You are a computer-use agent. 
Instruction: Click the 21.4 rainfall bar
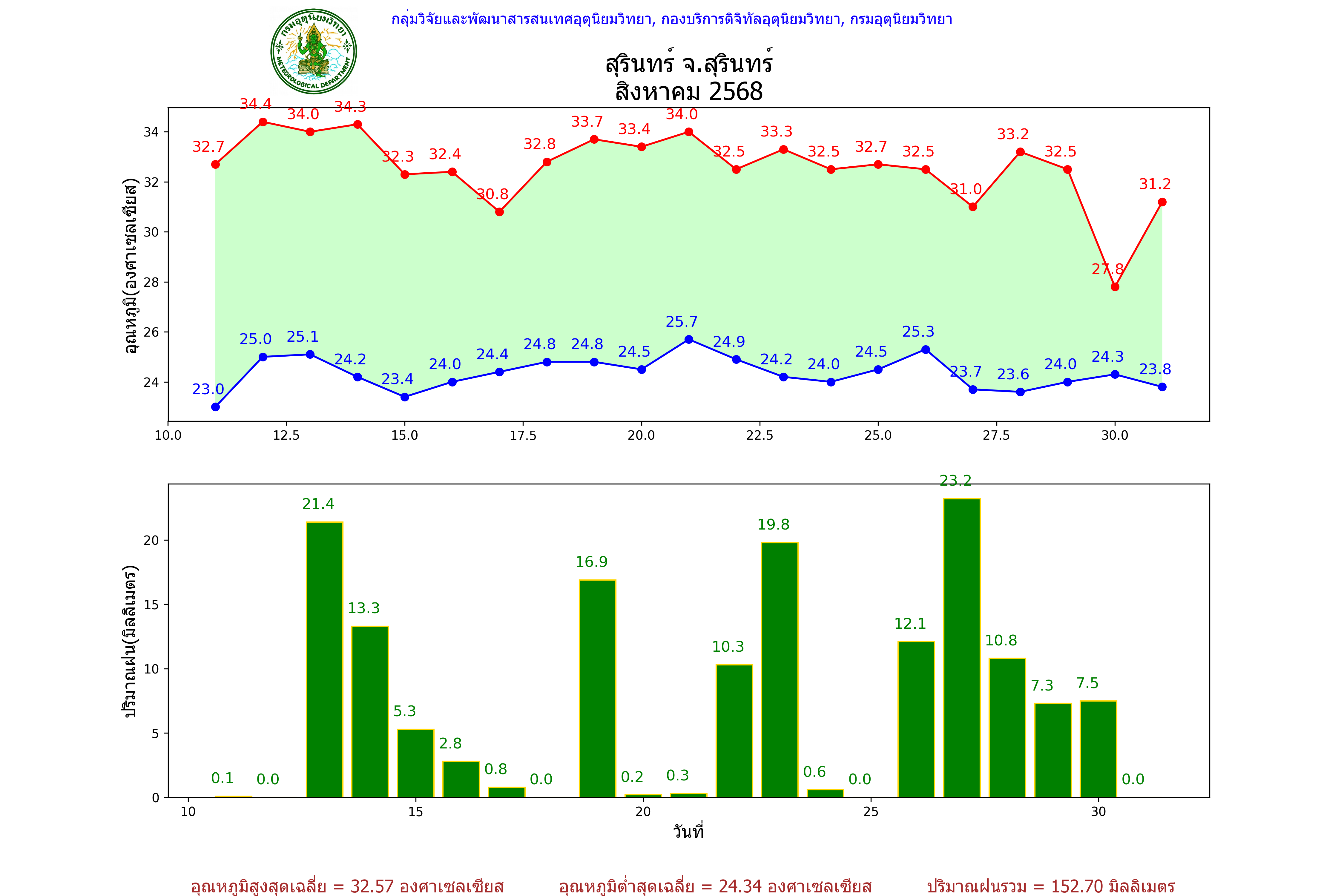point(325,659)
